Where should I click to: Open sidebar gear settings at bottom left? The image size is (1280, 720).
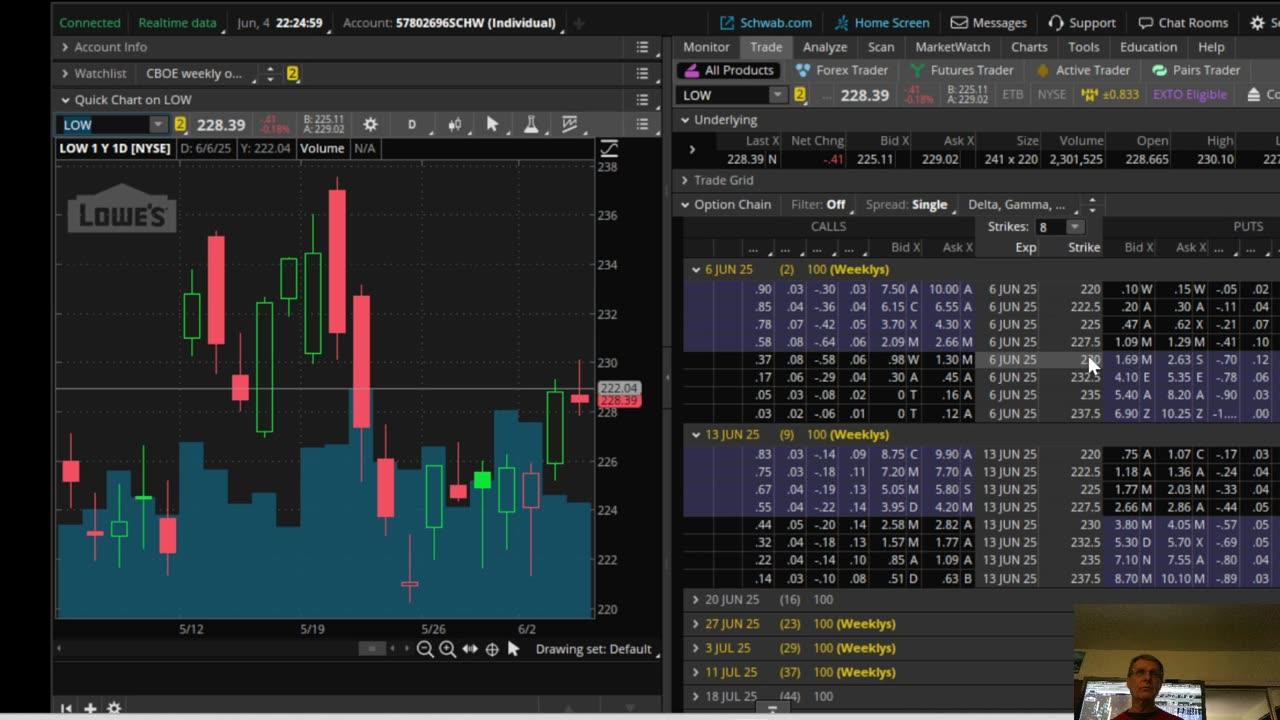point(114,708)
